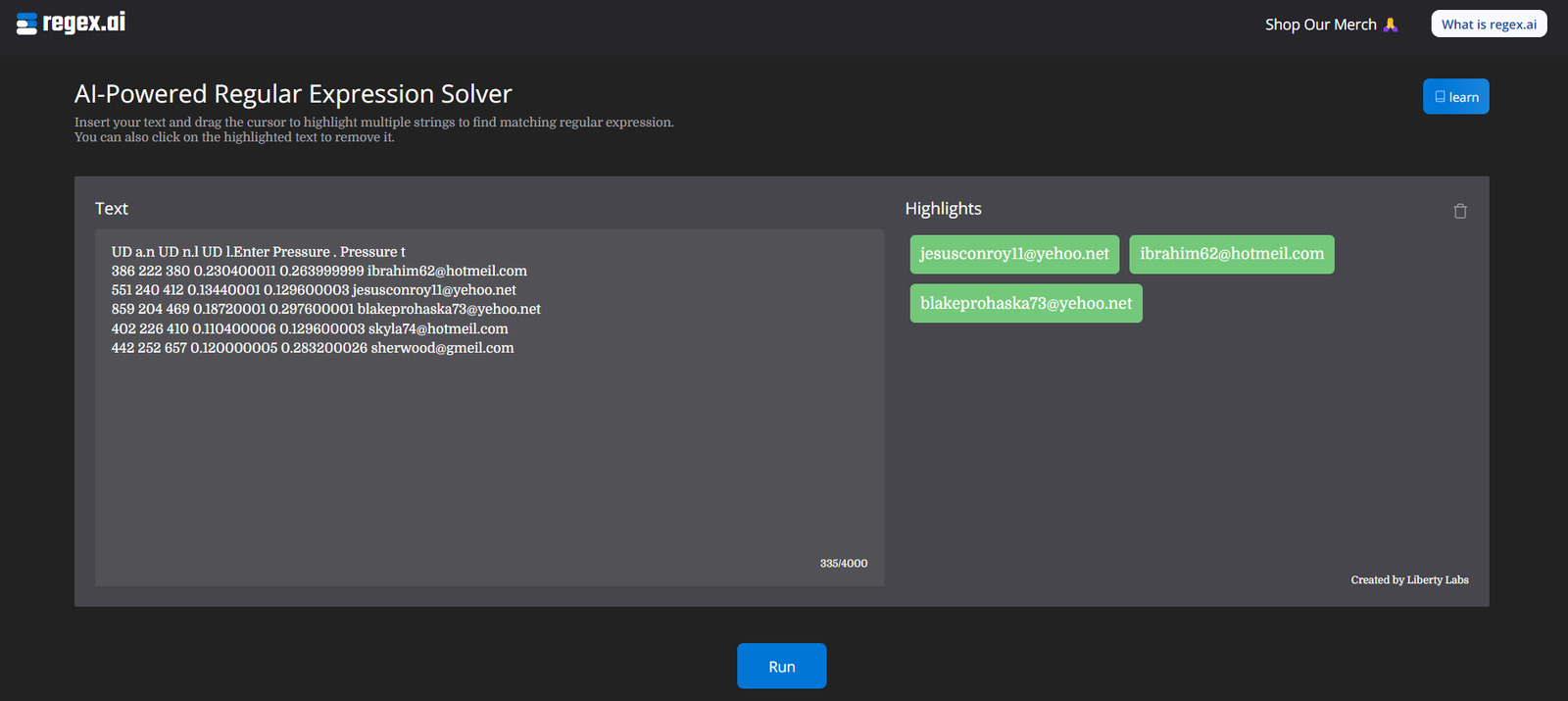Click skyla74@hotmeil.com in the text box
The height and width of the screenshot is (701, 1568).
tap(438, 329)
